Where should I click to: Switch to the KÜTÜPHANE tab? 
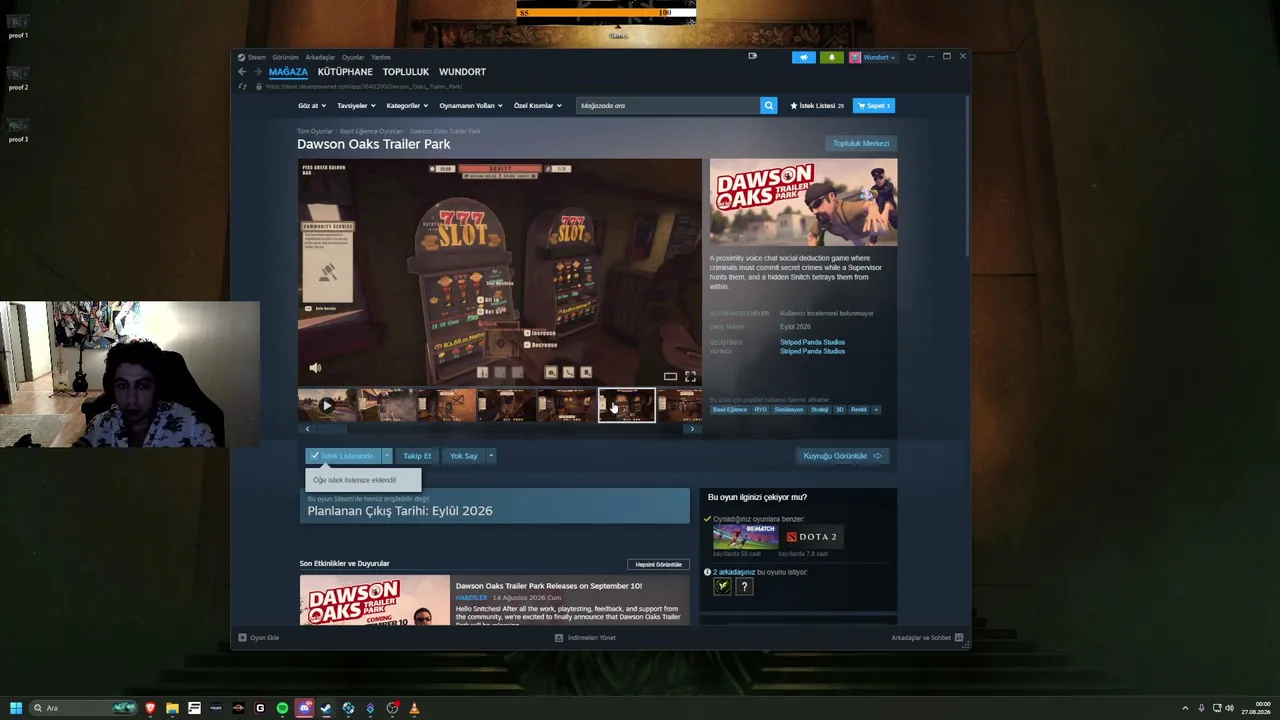(x=345, y=72)
